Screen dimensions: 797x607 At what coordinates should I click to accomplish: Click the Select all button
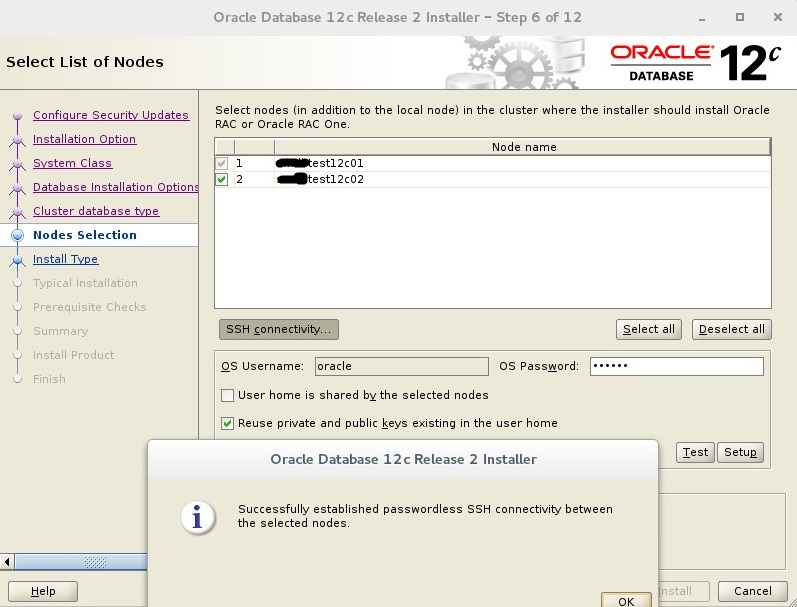click(x=649, y=329)
